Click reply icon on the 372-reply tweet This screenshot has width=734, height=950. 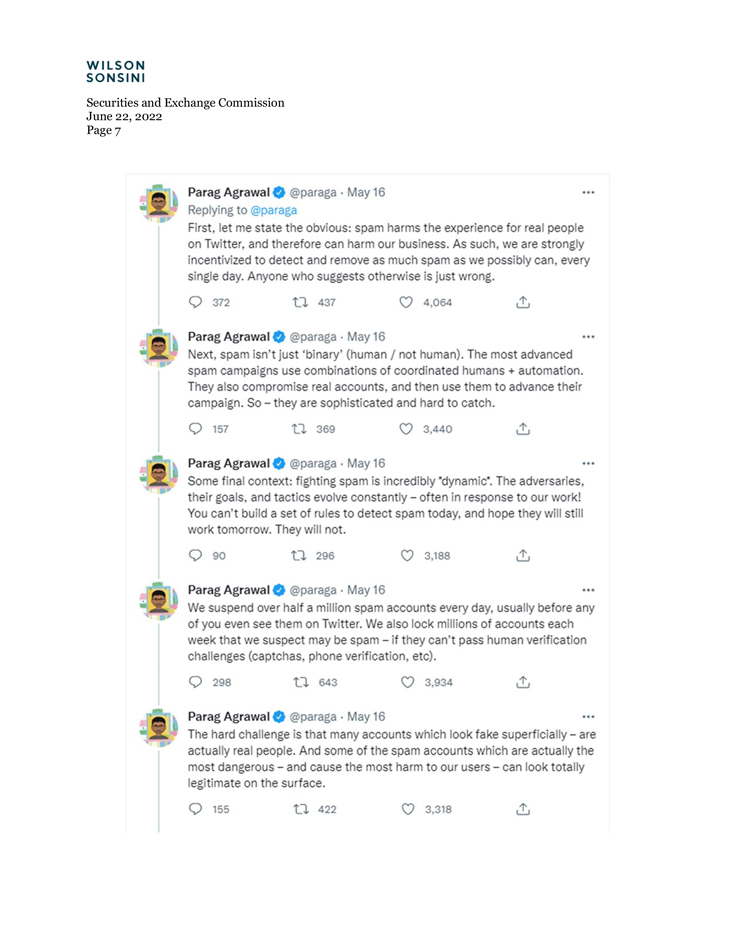point(196,302)
